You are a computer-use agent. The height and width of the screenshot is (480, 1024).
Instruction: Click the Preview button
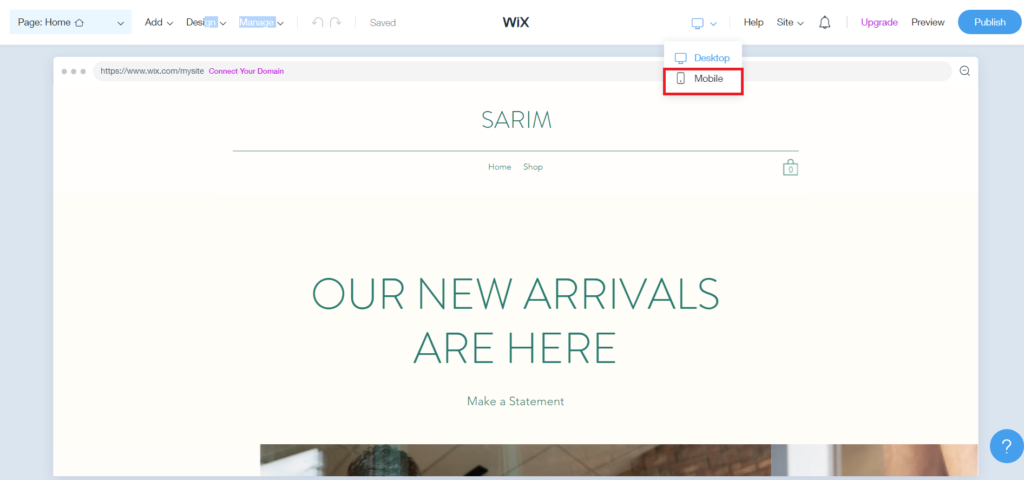tap(927, 22)
